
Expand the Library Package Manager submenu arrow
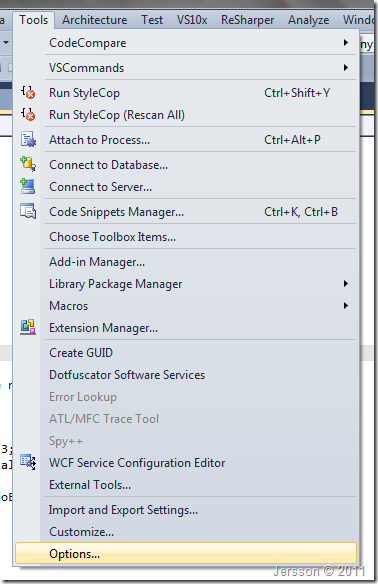coord(346,284)
